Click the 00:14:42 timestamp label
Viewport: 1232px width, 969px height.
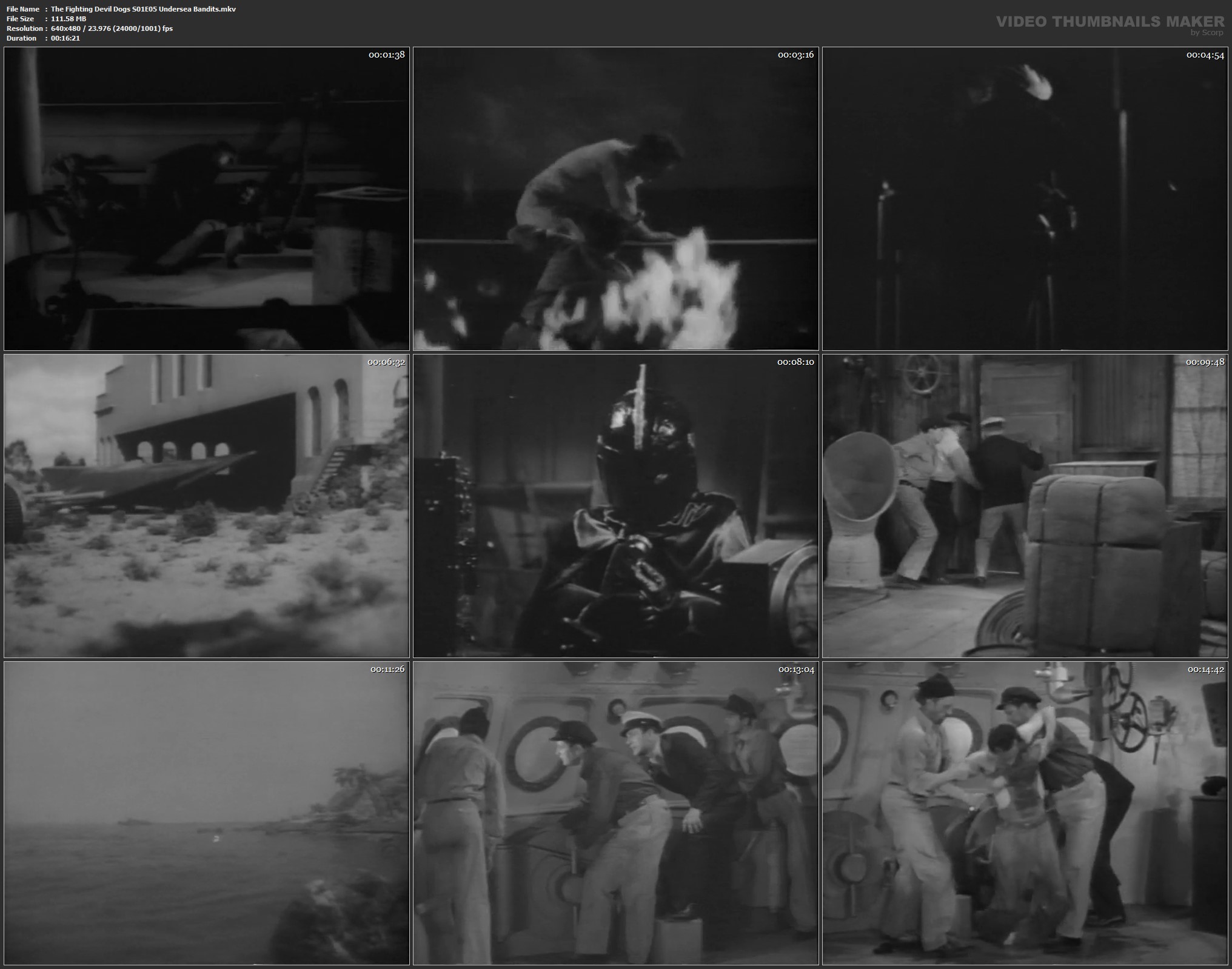[1205, 669]
